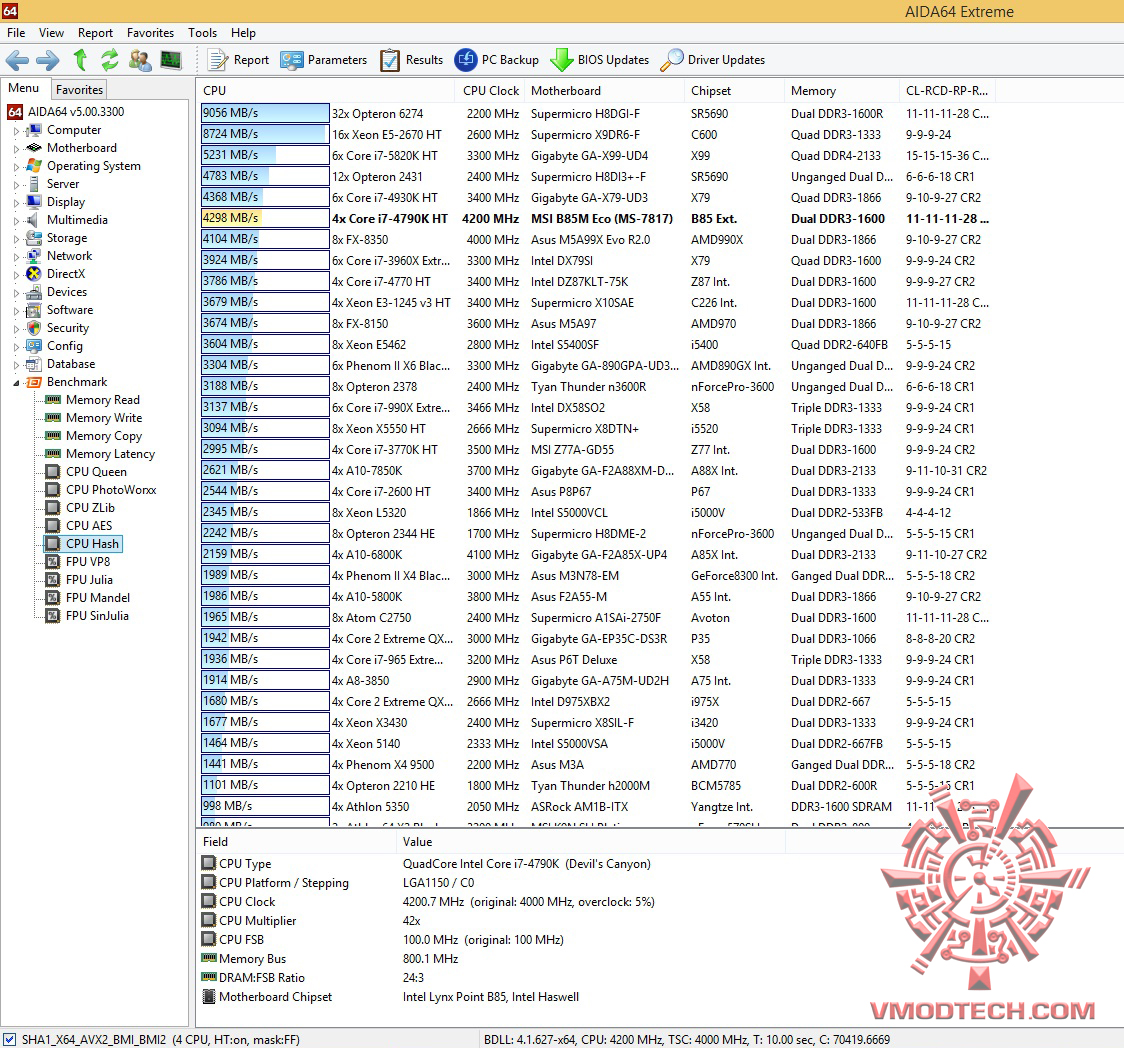This screenshot has height=1048, width=1124.
Task: Click the 8724 MB/s result bar
Action: click(x=265, y=134)
